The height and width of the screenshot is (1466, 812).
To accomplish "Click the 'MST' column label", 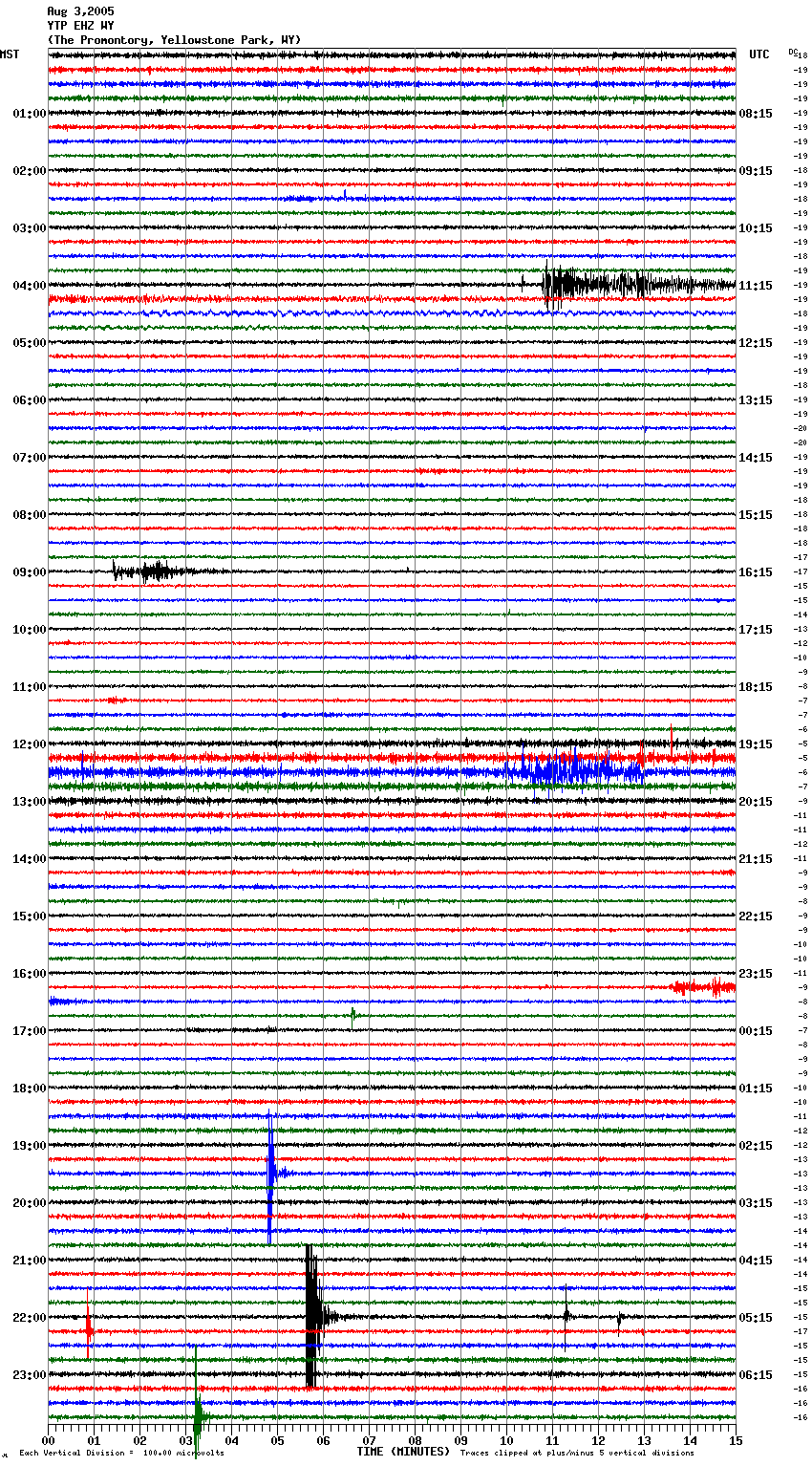I will 10,54.
